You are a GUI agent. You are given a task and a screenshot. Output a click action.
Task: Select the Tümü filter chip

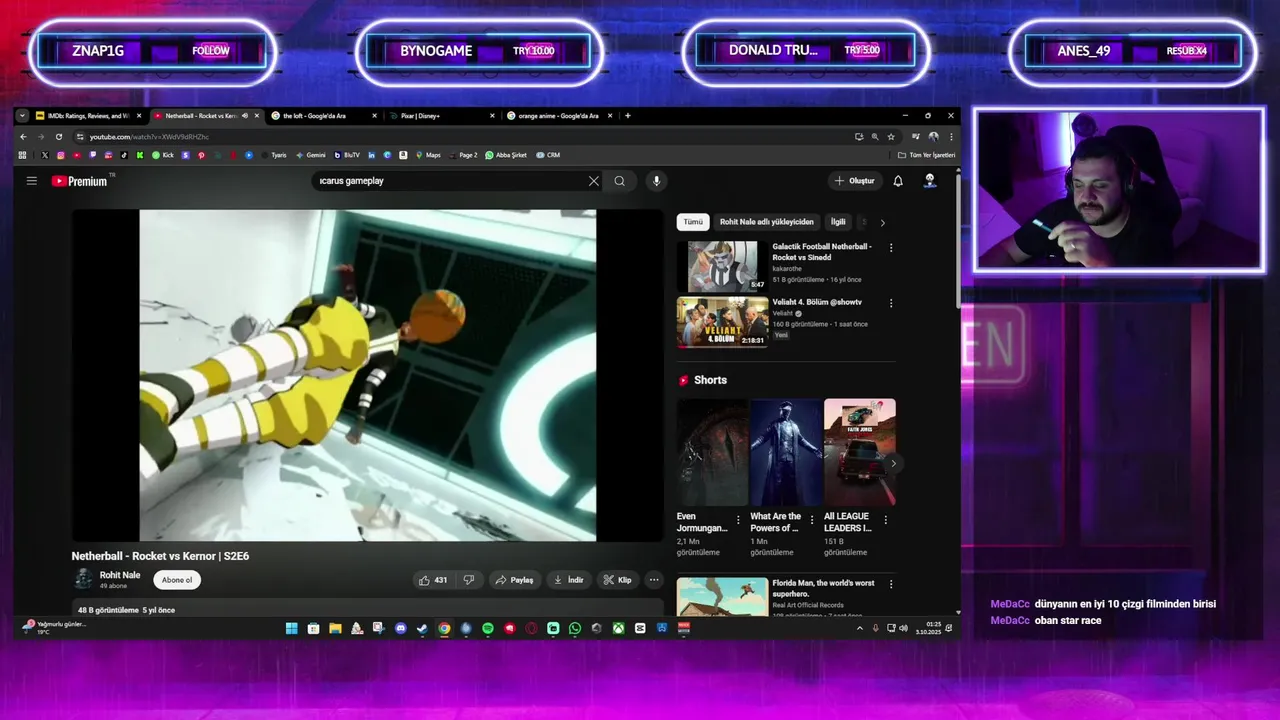(693, 222)
